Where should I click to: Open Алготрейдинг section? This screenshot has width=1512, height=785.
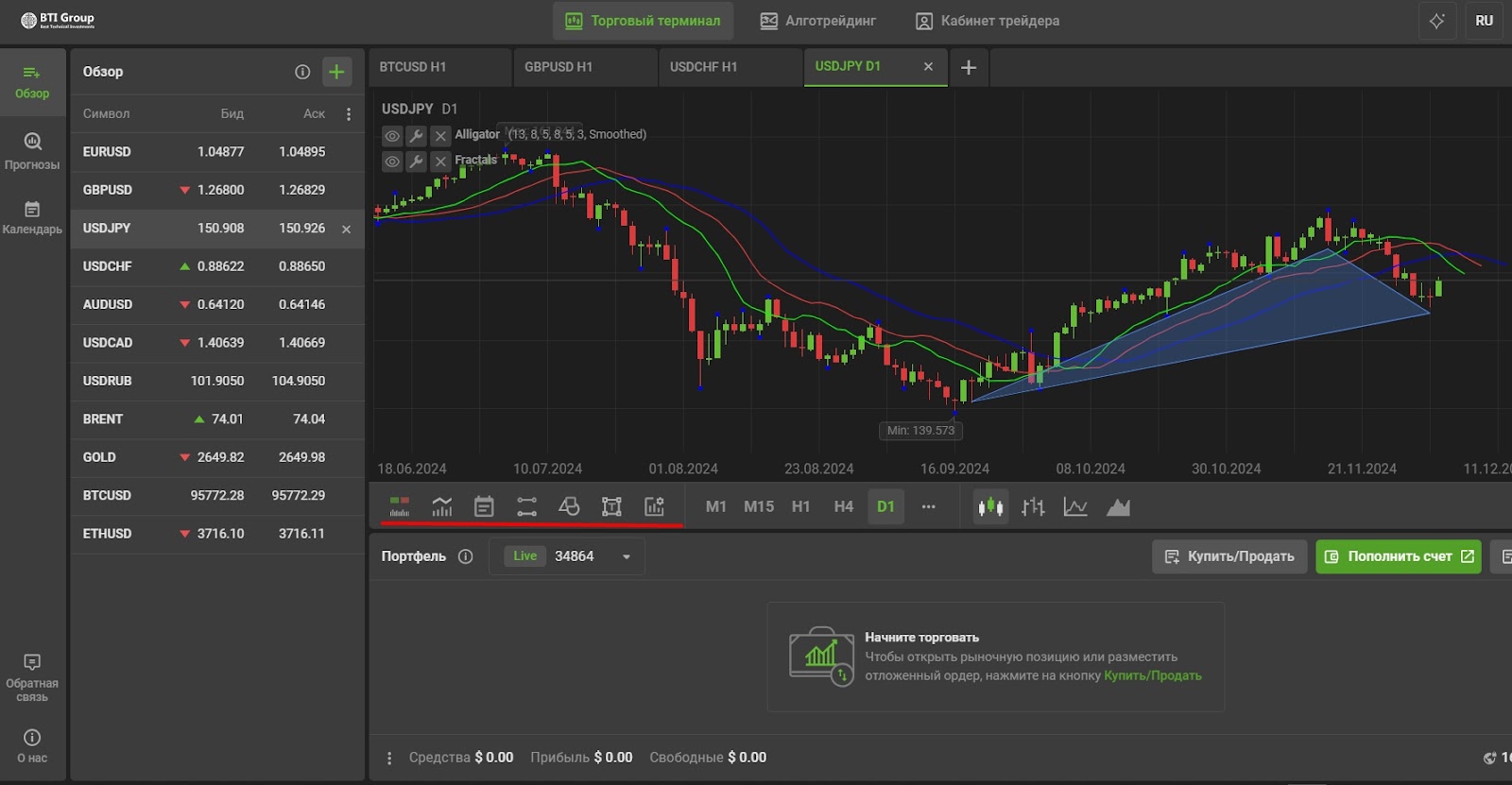point(818,21)
